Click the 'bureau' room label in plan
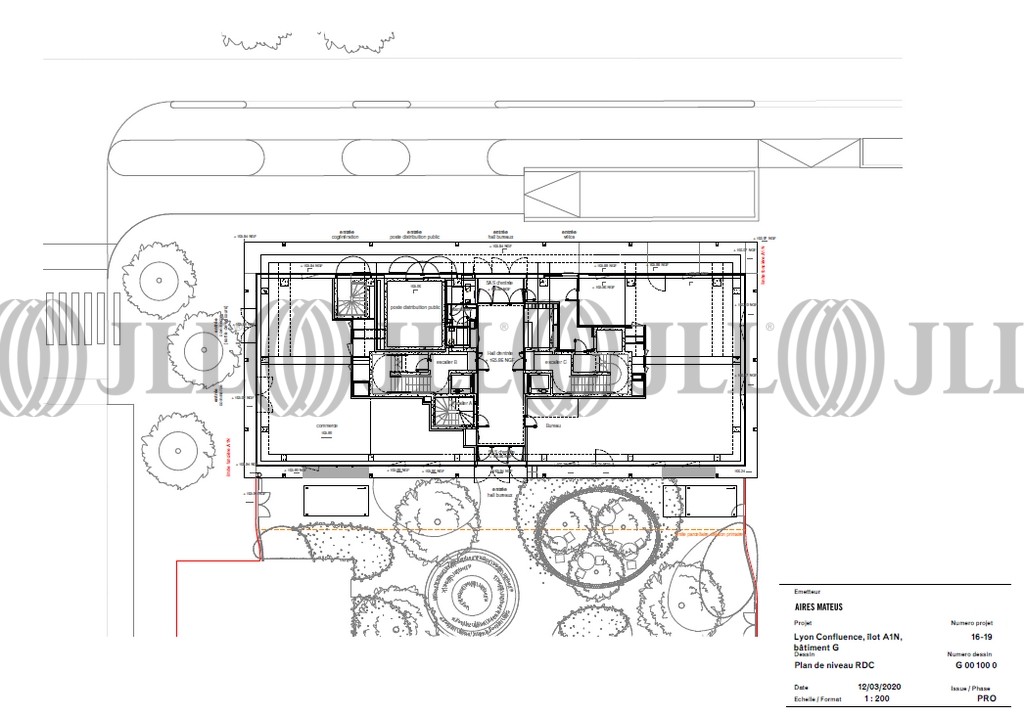 pyautogui.click(x=553, y=426)
